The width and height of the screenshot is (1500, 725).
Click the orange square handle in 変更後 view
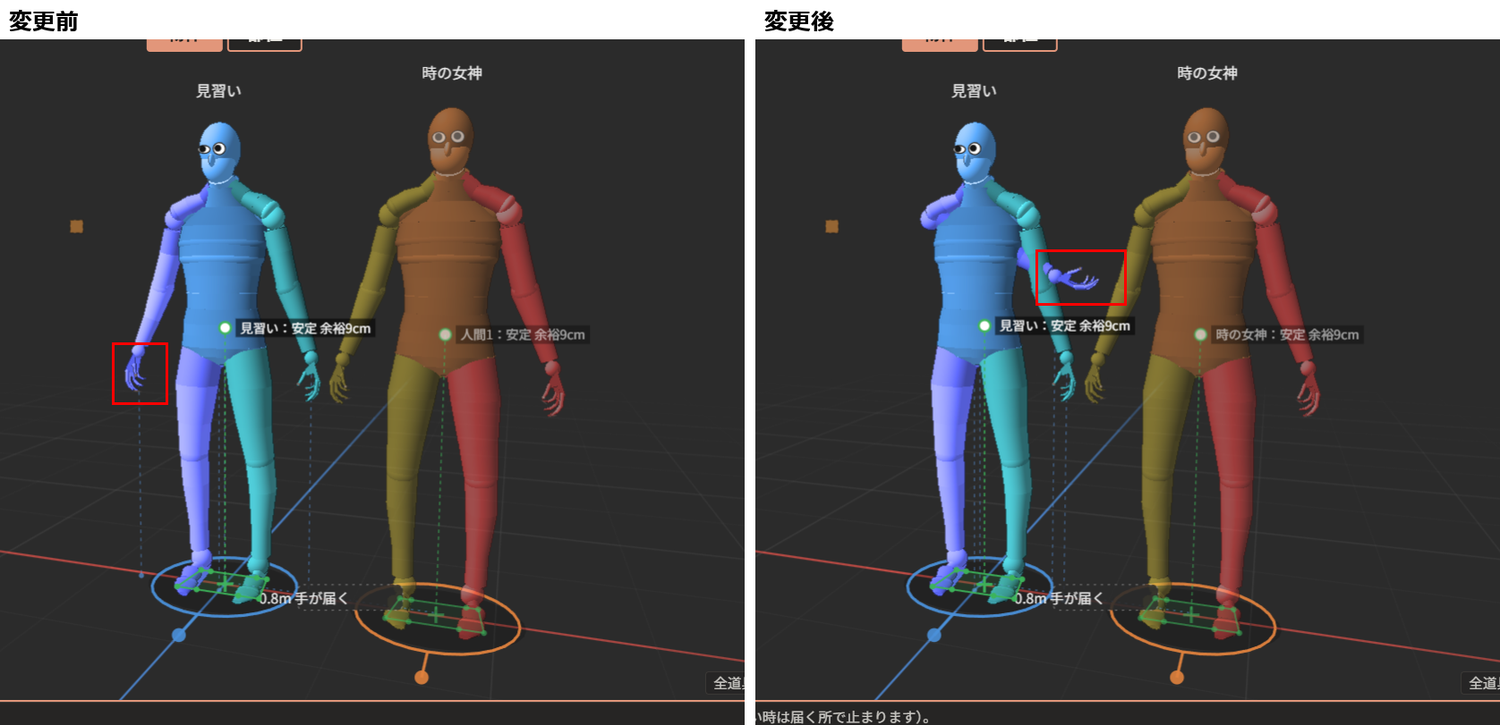click(x=831, y=227)
